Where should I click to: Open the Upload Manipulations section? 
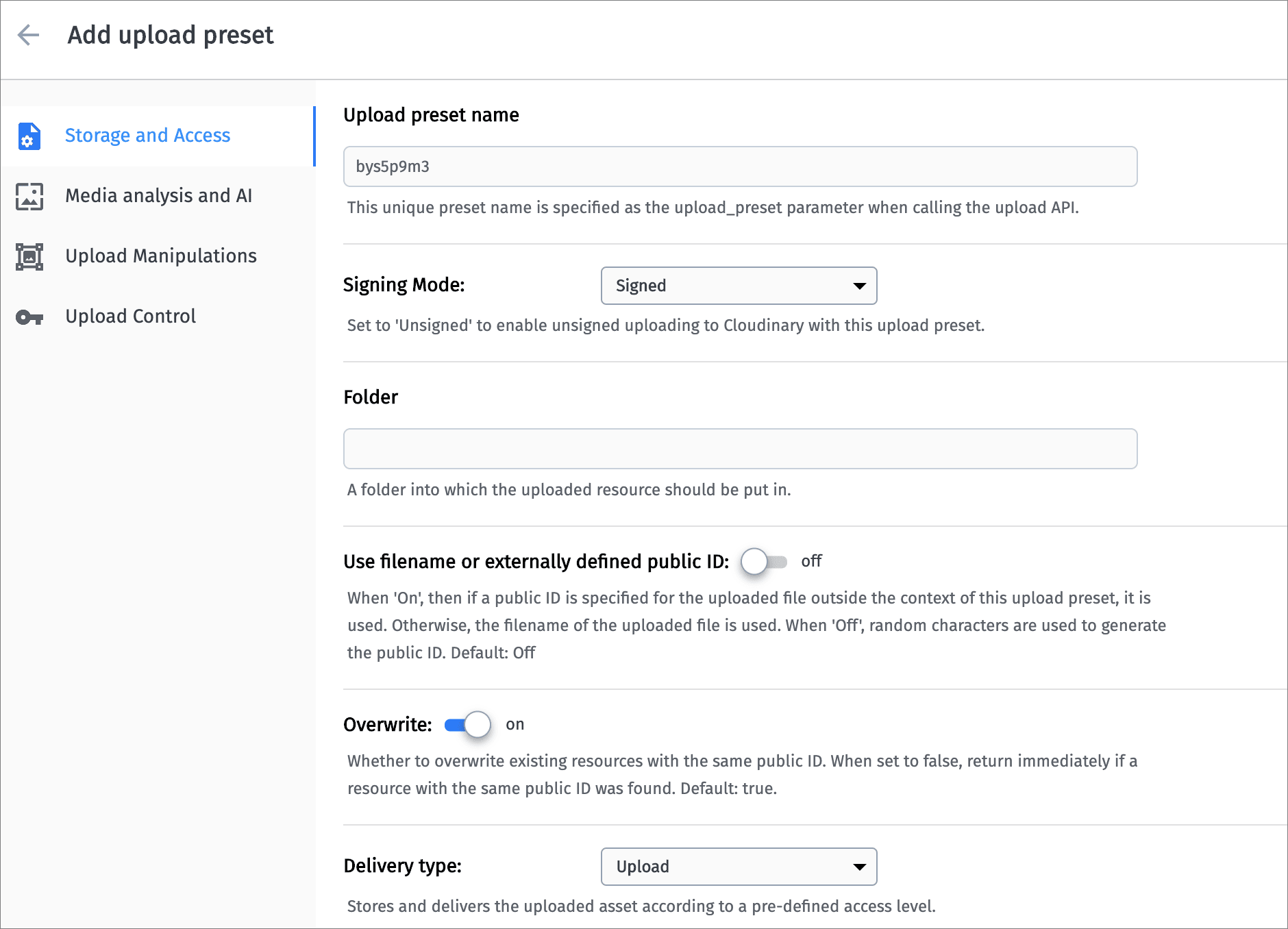[x=160, y=256]
